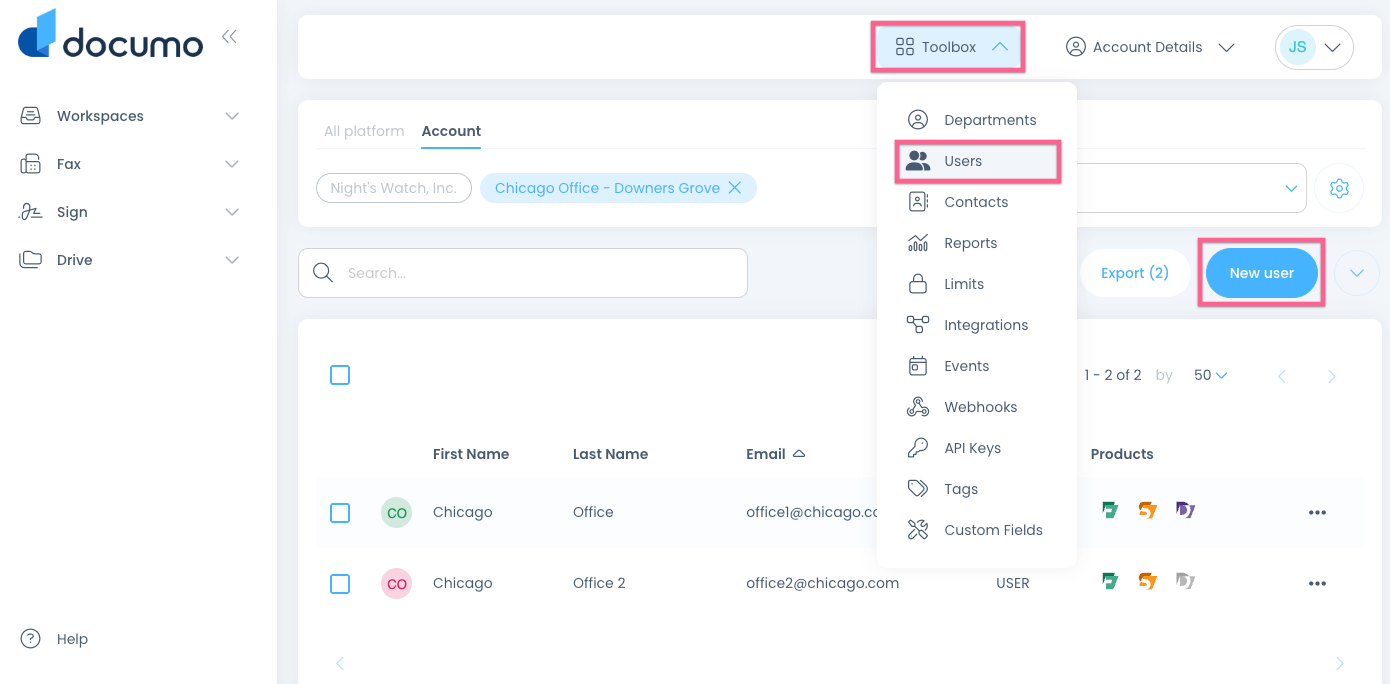
Task: Check the row checkbox for Chicago Office 2
Action: 340,583
